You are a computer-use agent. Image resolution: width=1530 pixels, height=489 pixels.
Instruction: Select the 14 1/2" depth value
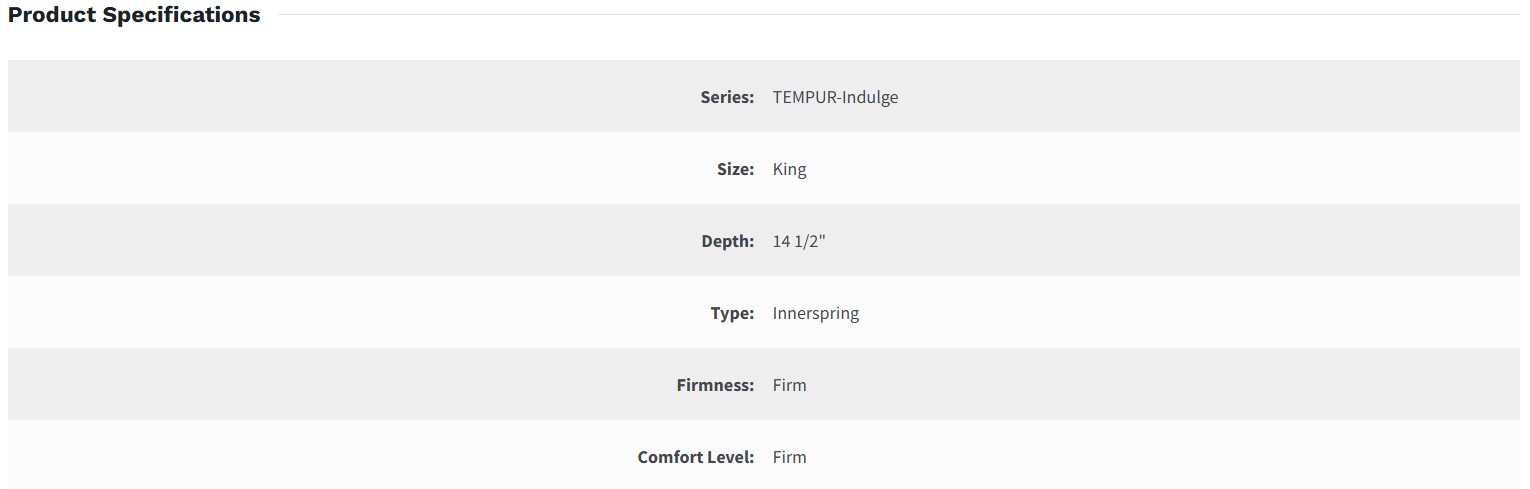point(799,241)
